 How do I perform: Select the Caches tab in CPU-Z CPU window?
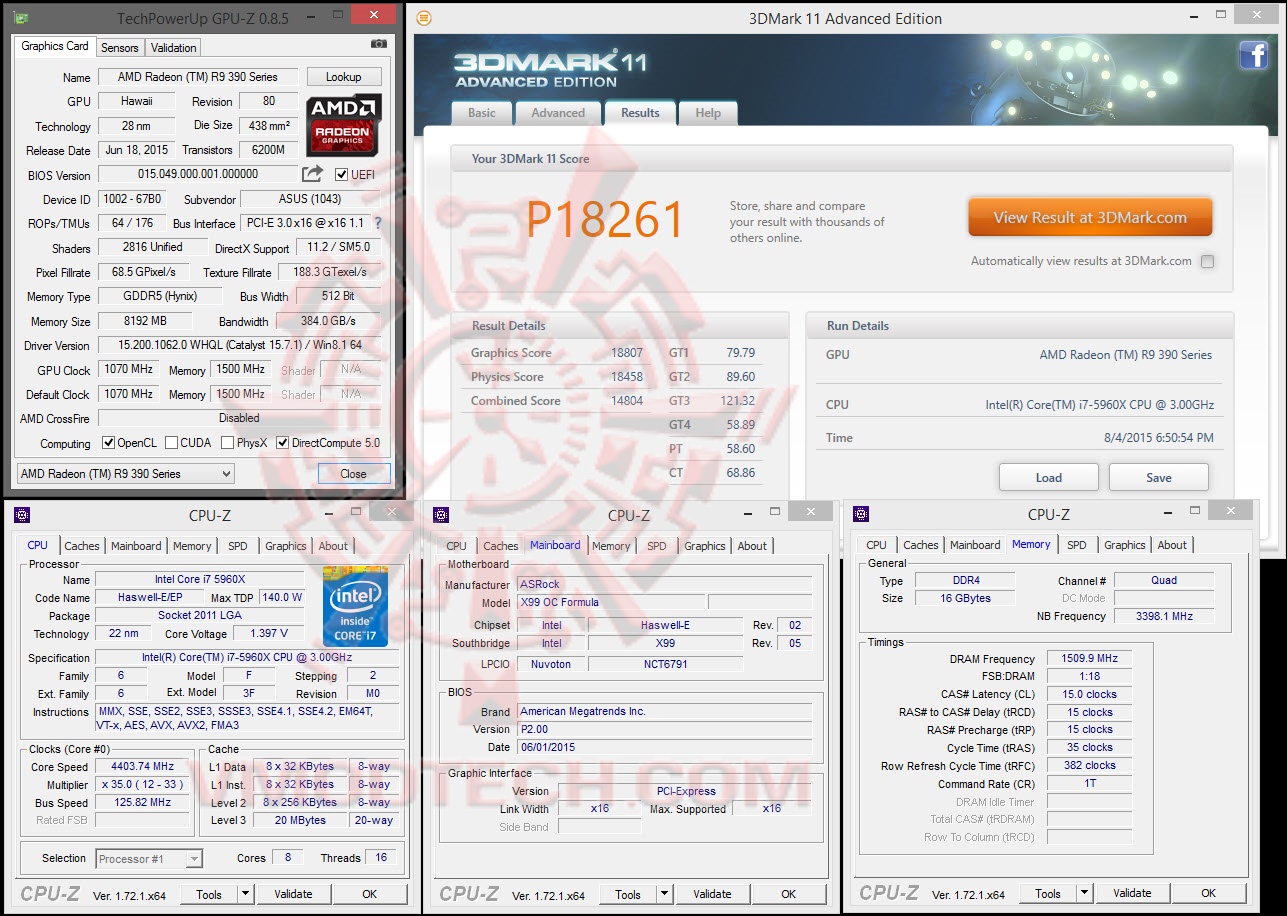pos(82,546)
